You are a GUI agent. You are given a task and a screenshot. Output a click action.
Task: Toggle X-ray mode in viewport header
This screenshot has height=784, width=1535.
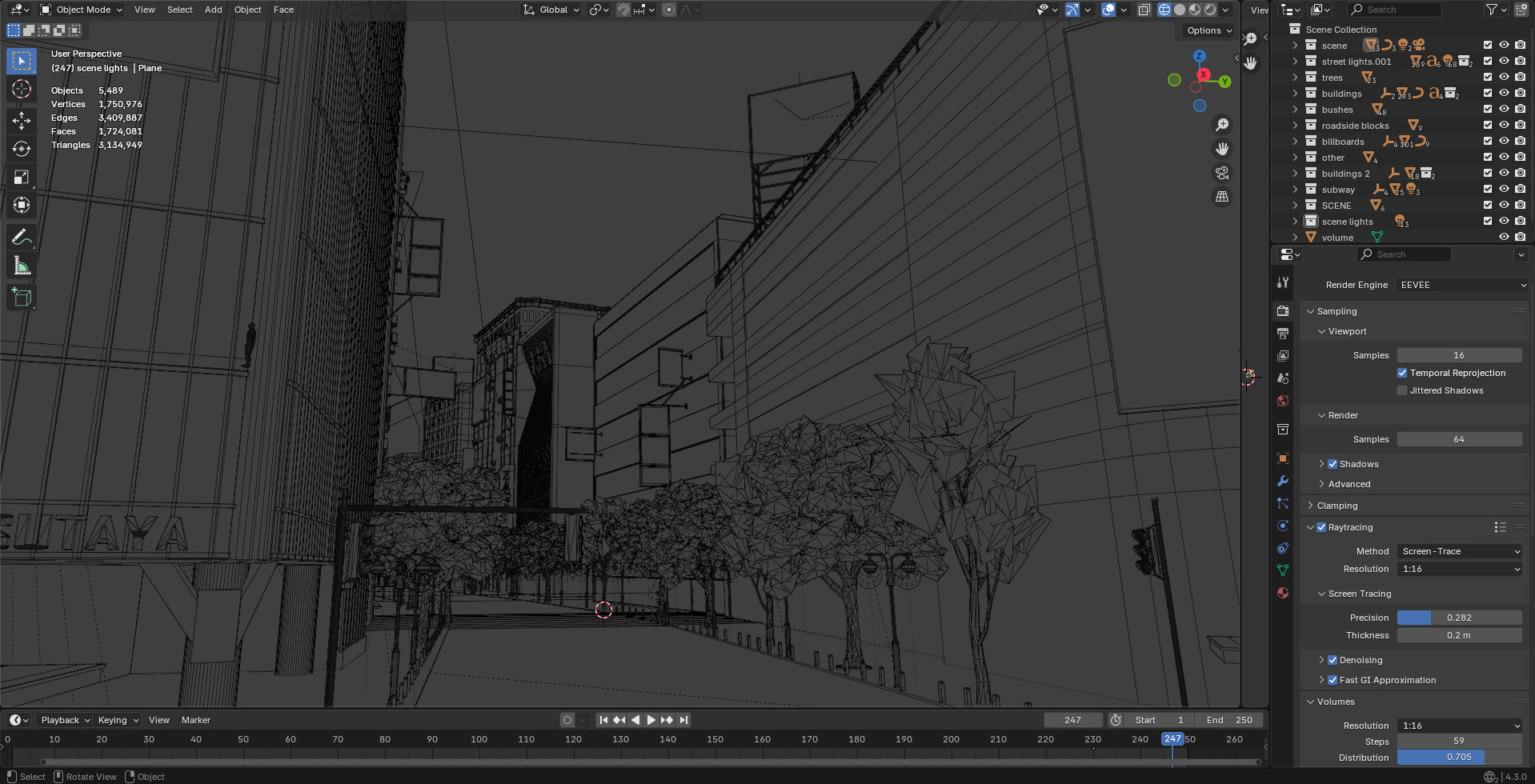1144,10
